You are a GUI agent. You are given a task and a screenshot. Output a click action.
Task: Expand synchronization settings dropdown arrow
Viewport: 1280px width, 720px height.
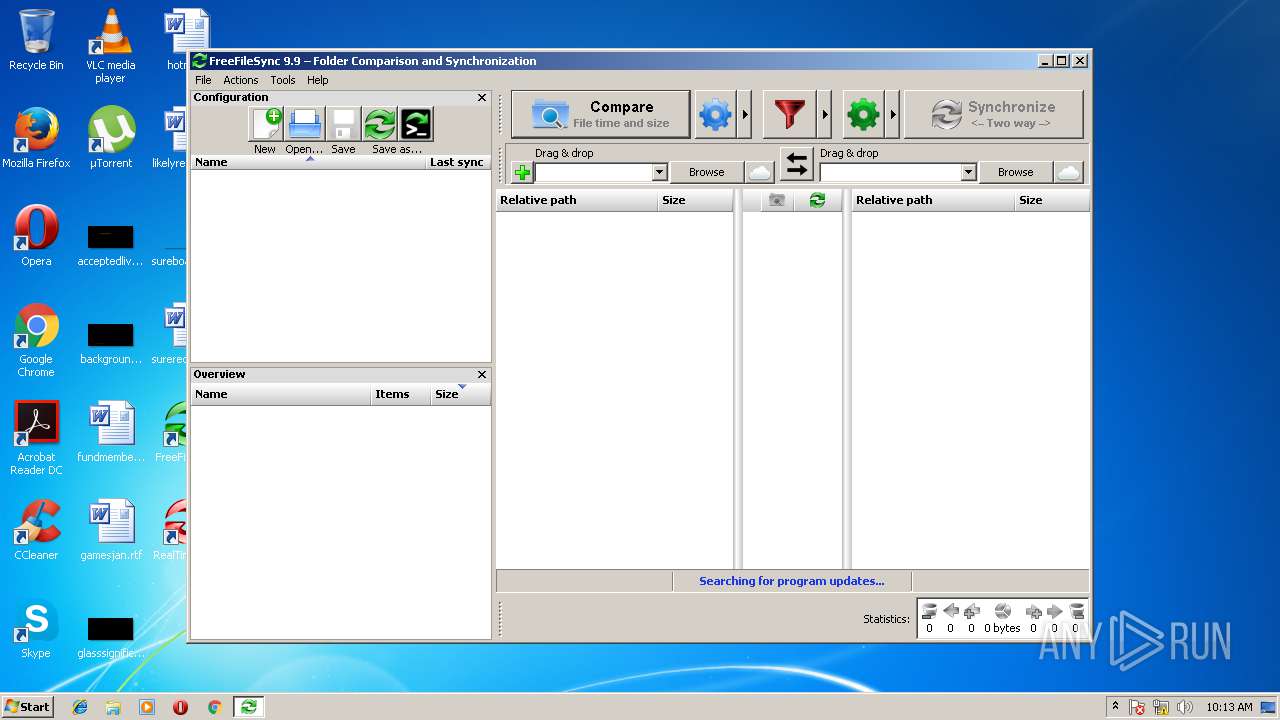point(893,115)
